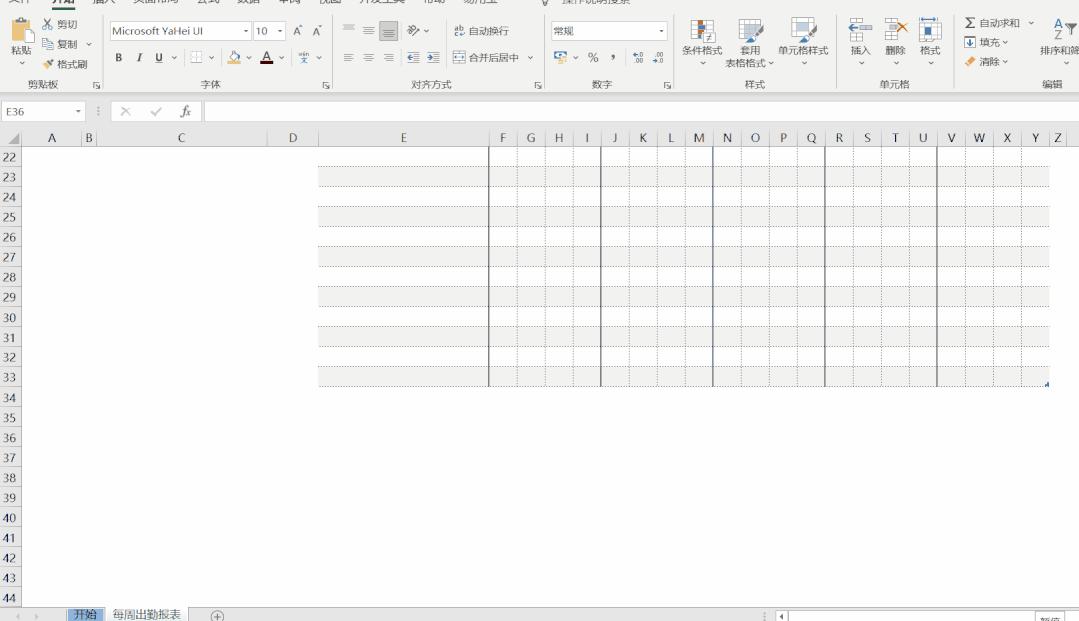Screen dimensions: 1079x621
Task: Click the phonetic guide (文) icon
Action: click(x=304, y=58)
